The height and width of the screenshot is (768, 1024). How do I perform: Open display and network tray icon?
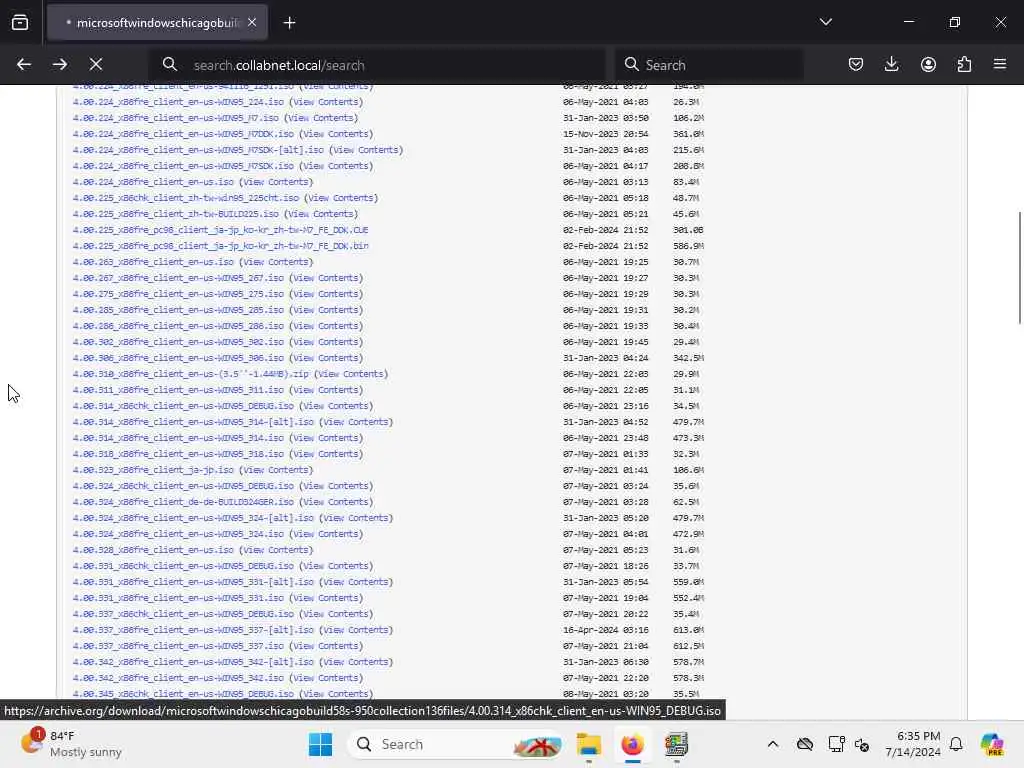836,744
